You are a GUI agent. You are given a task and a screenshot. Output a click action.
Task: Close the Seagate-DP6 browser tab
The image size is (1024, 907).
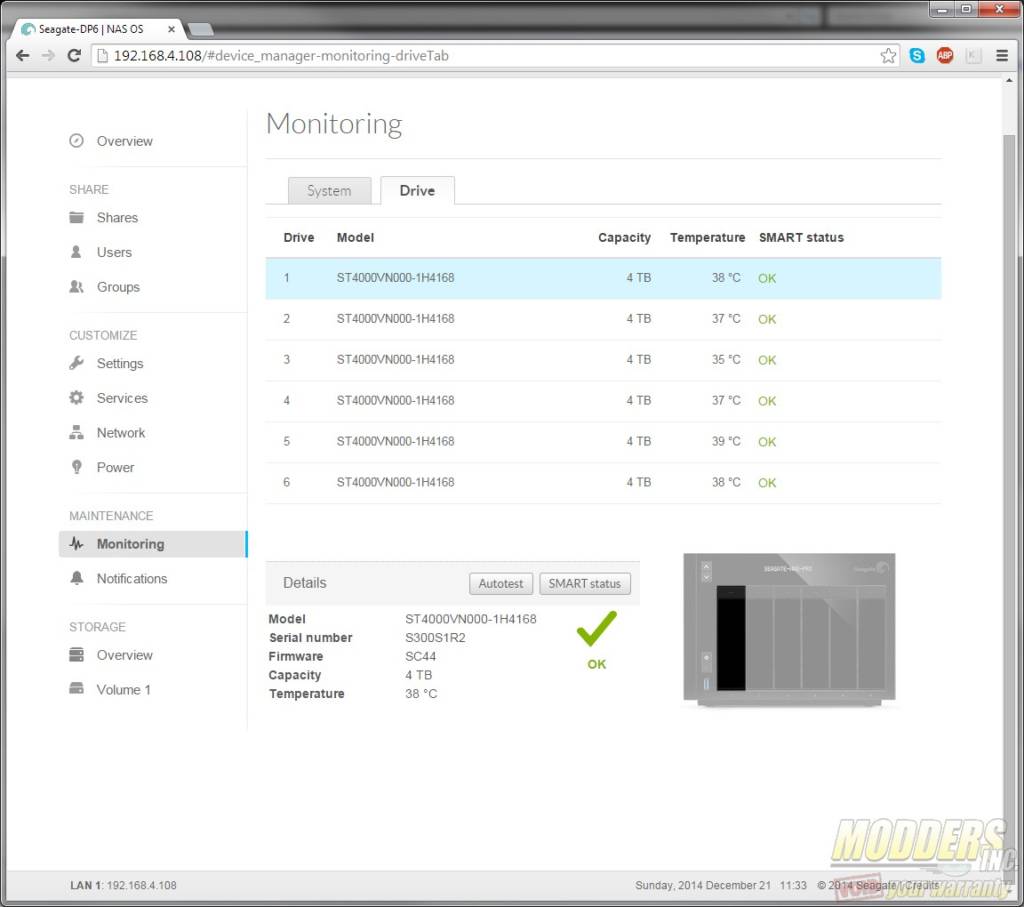171,29
